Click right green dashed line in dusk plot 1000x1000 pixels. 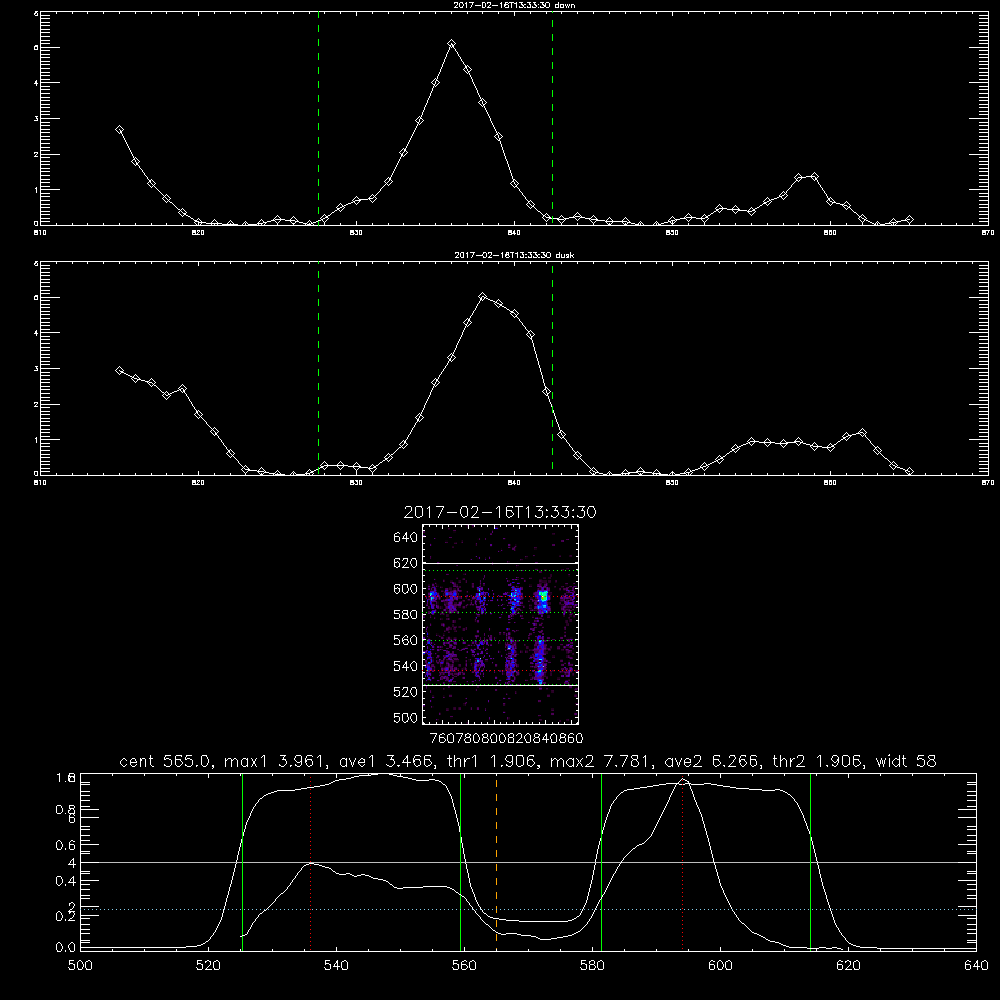pyautogui.click(x=552, y=370)
